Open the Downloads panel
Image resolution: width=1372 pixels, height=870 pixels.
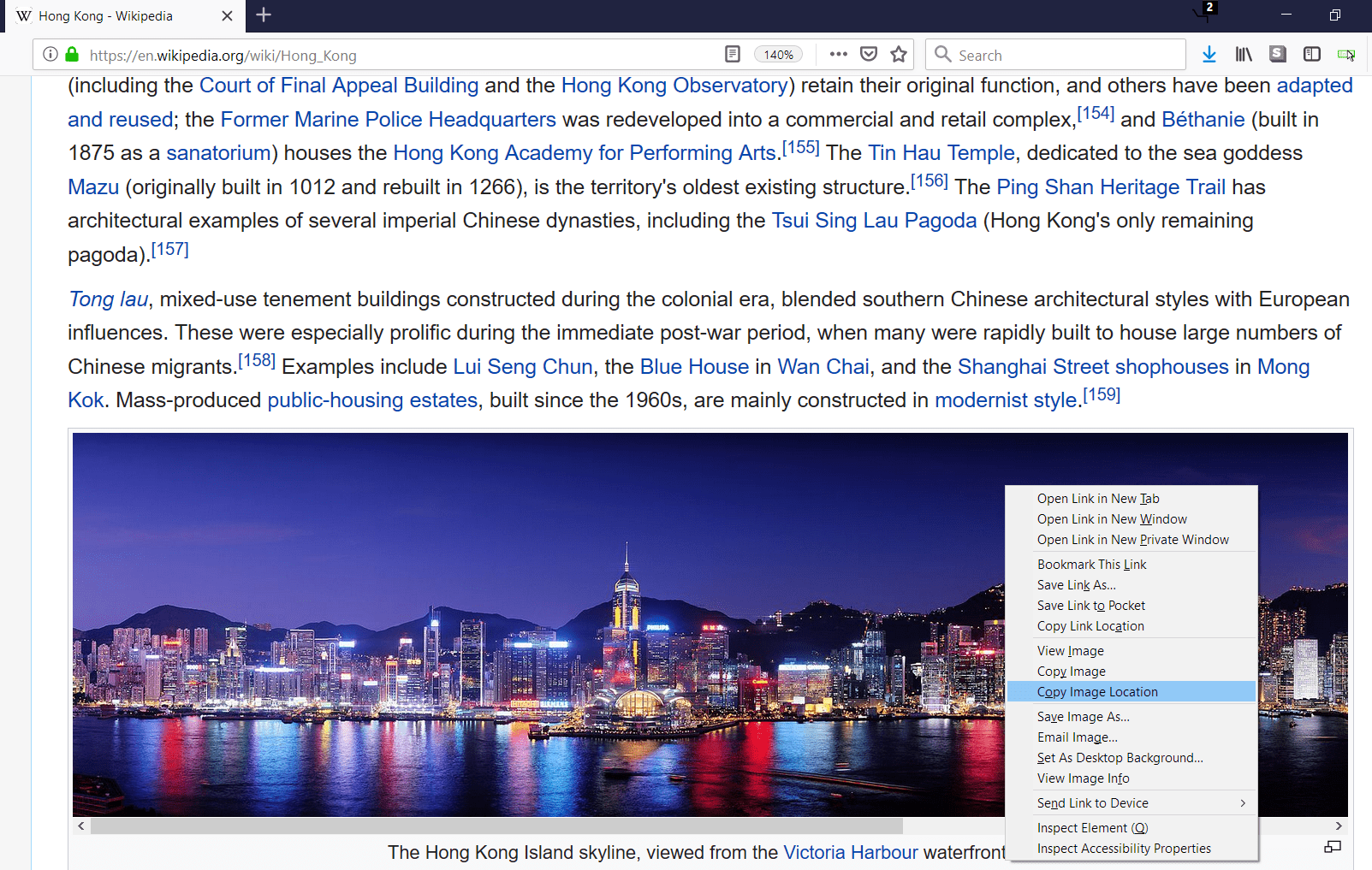pos(1209,54)
